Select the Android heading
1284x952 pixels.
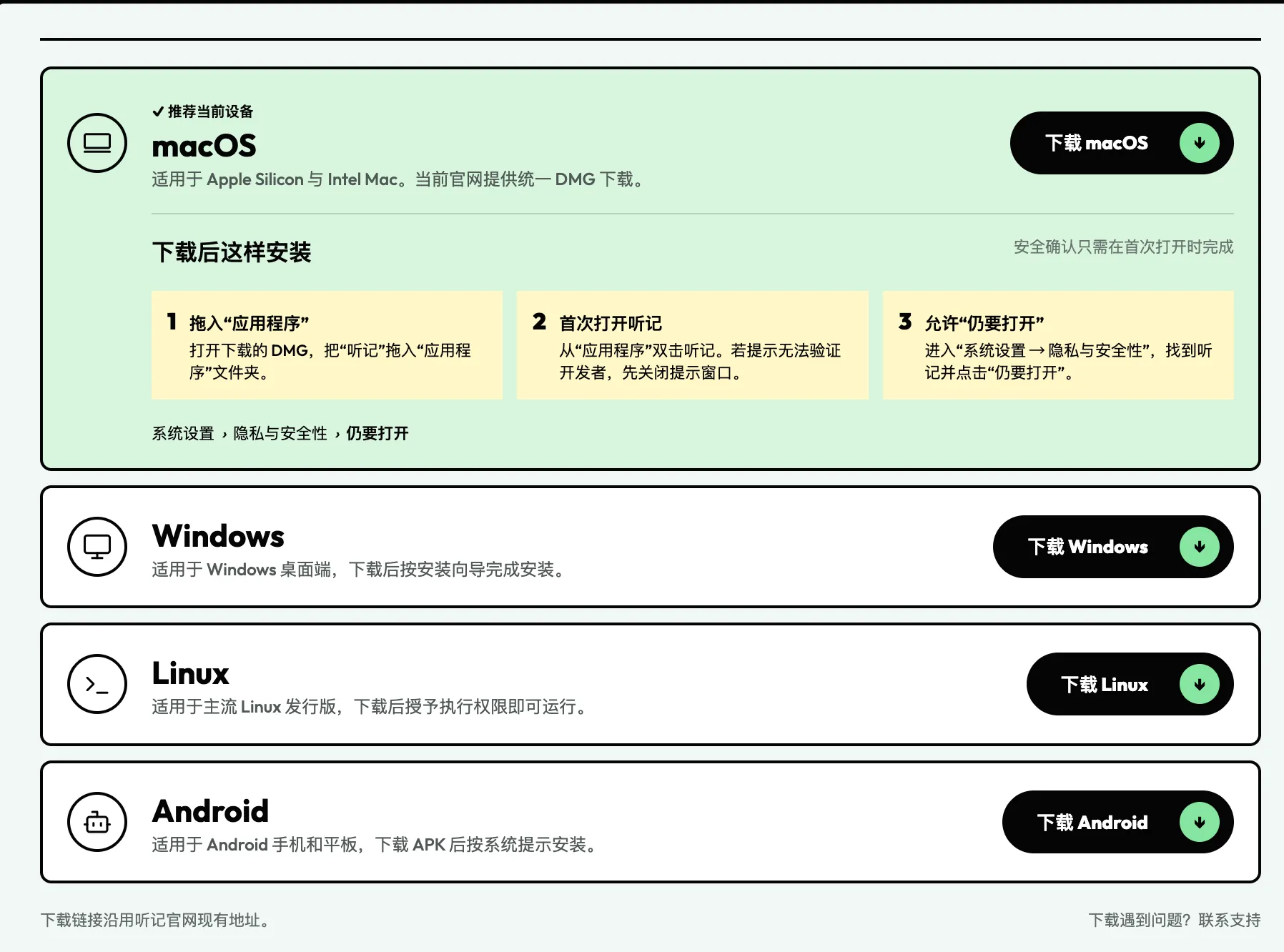[210, 811]
